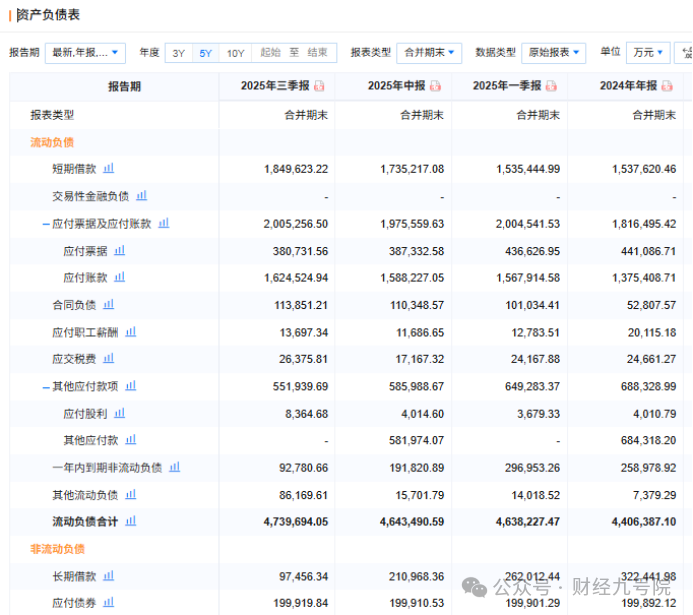693x615 pixels.
Task: Open chart icon for 短期借款 row
Action: click(109, 169)
